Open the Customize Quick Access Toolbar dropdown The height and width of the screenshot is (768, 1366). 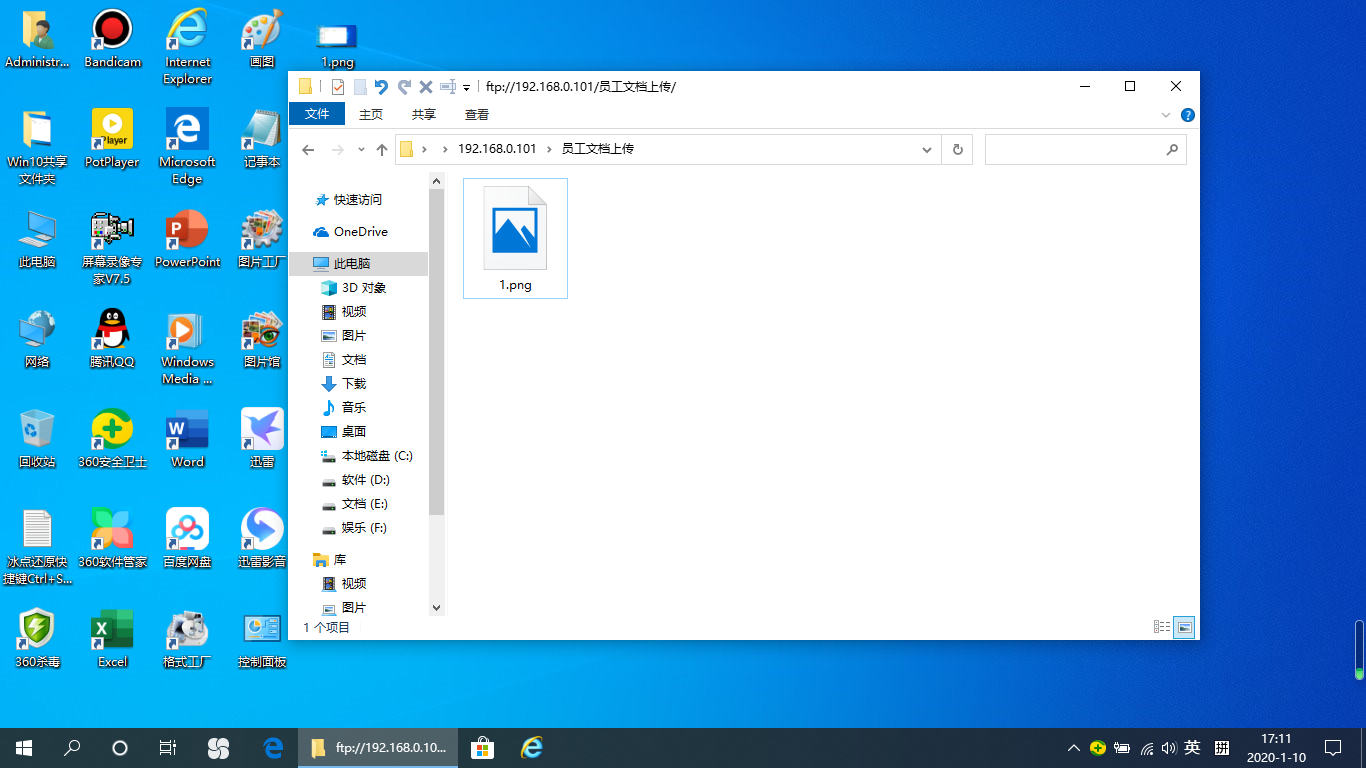coord(467,88)
